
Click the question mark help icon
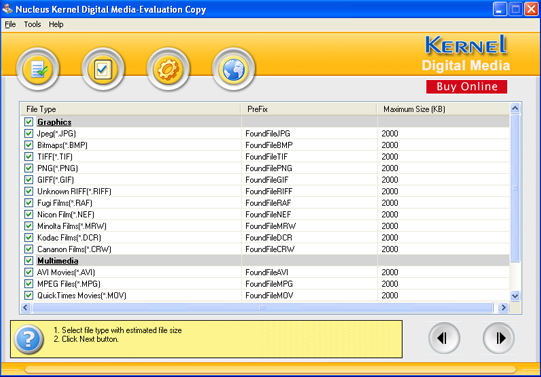[29, 339]
